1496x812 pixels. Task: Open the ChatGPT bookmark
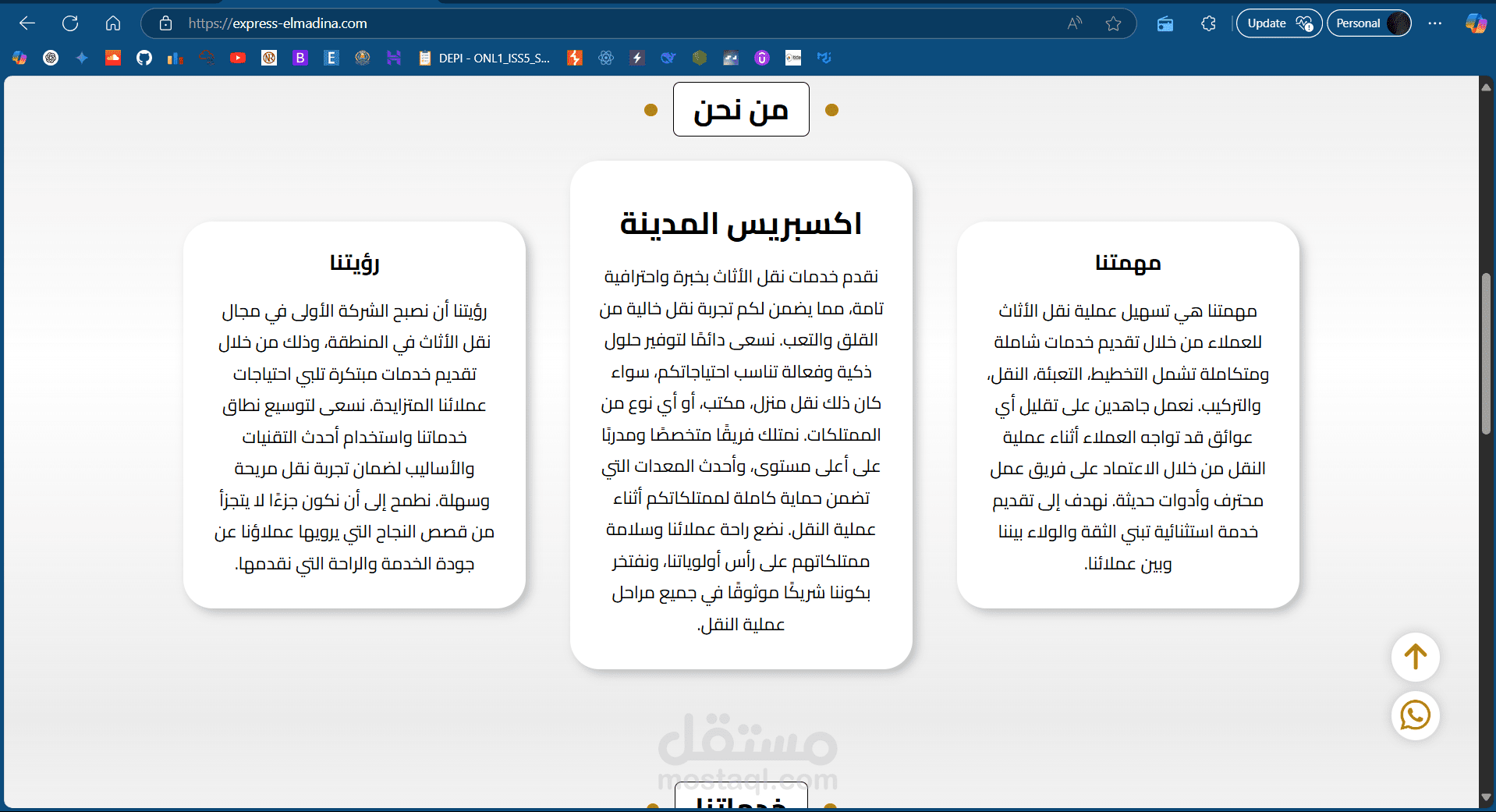click(51, 58)
